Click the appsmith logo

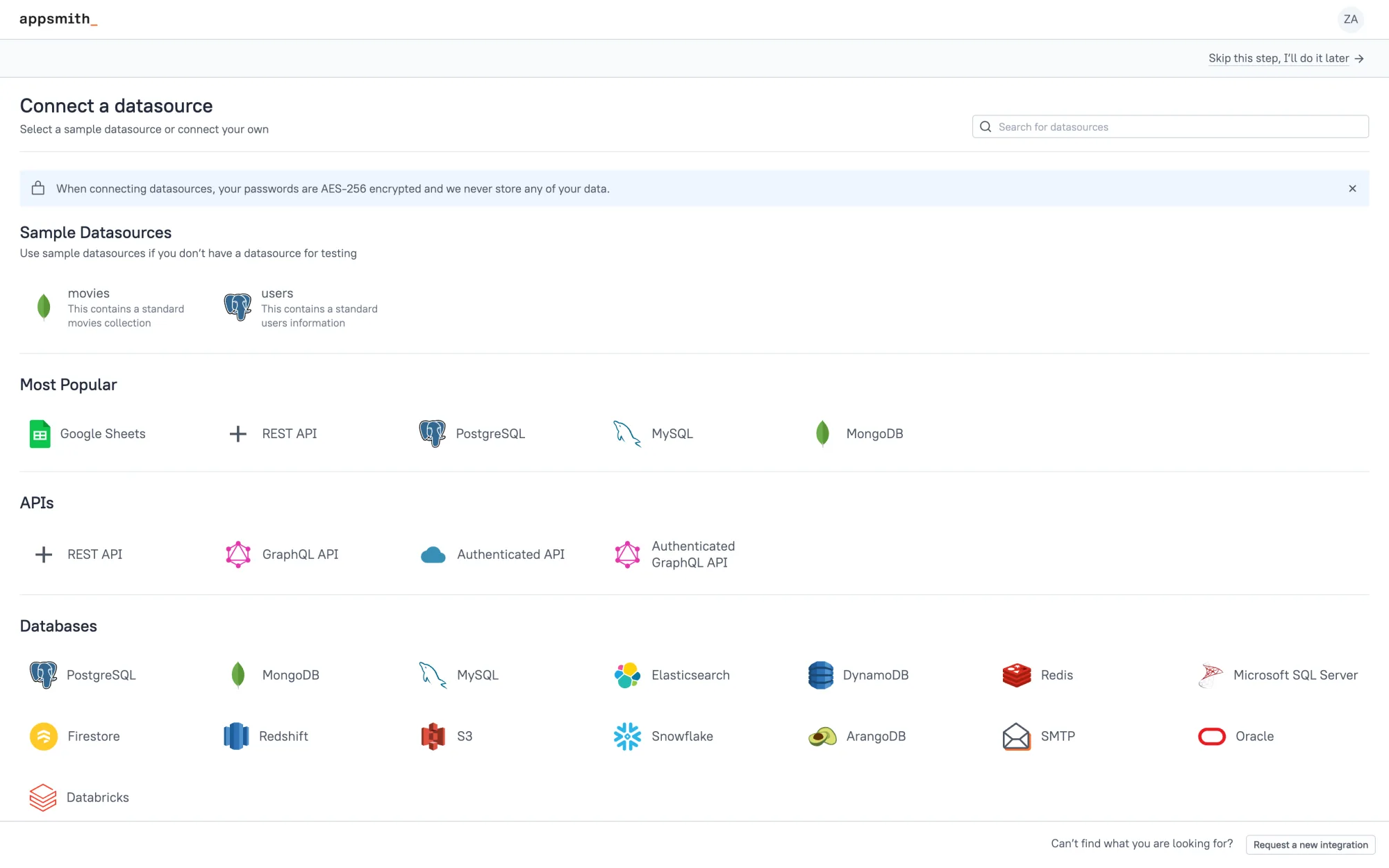[x=58, y=19]
